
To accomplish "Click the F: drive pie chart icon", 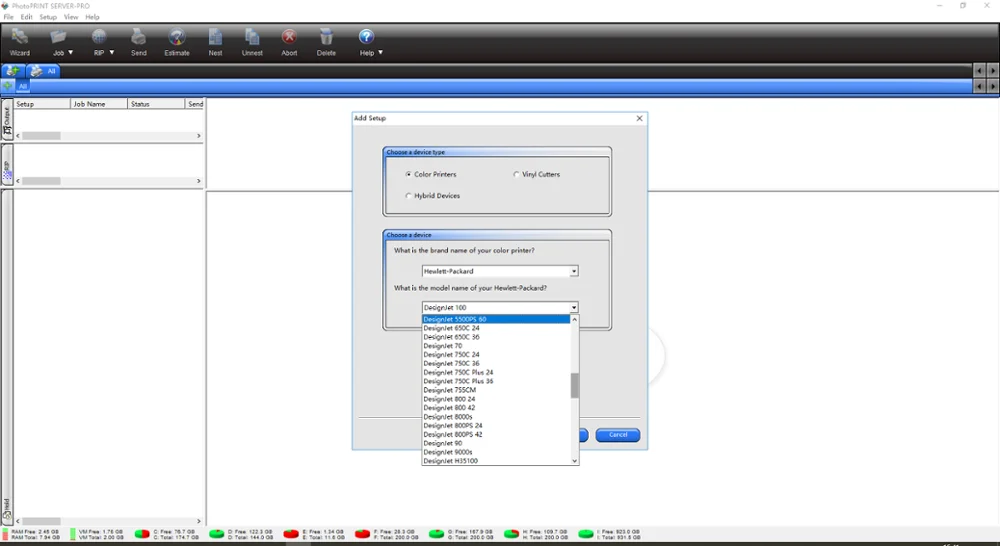I will 362,534.
